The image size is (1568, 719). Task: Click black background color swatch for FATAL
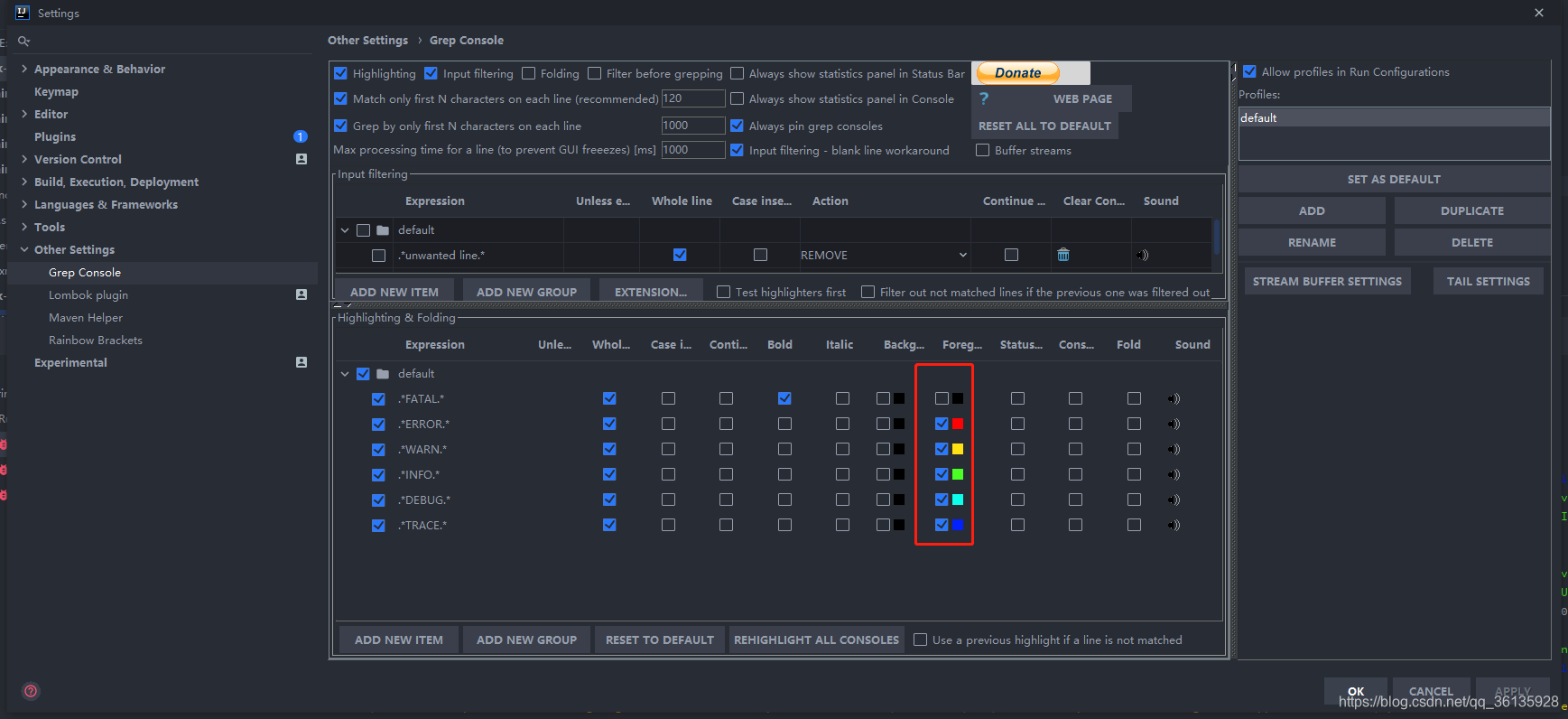point(899,398)
